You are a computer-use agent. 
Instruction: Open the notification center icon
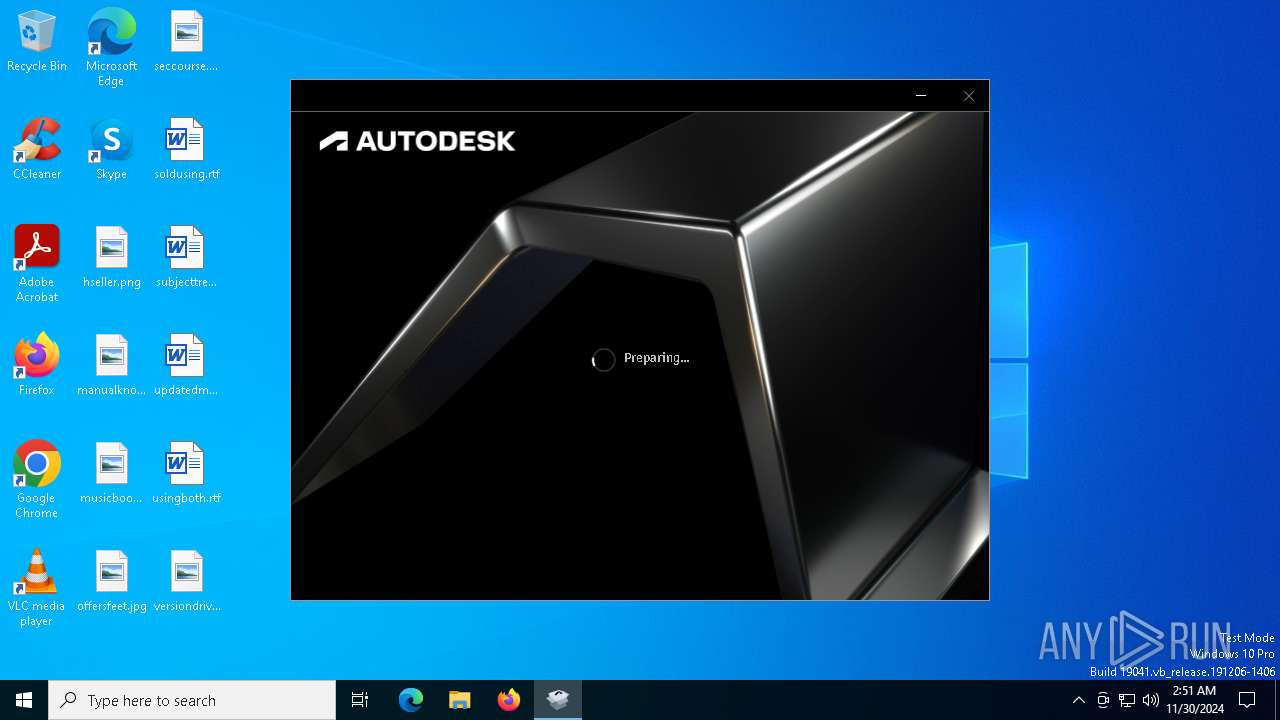1247,700
